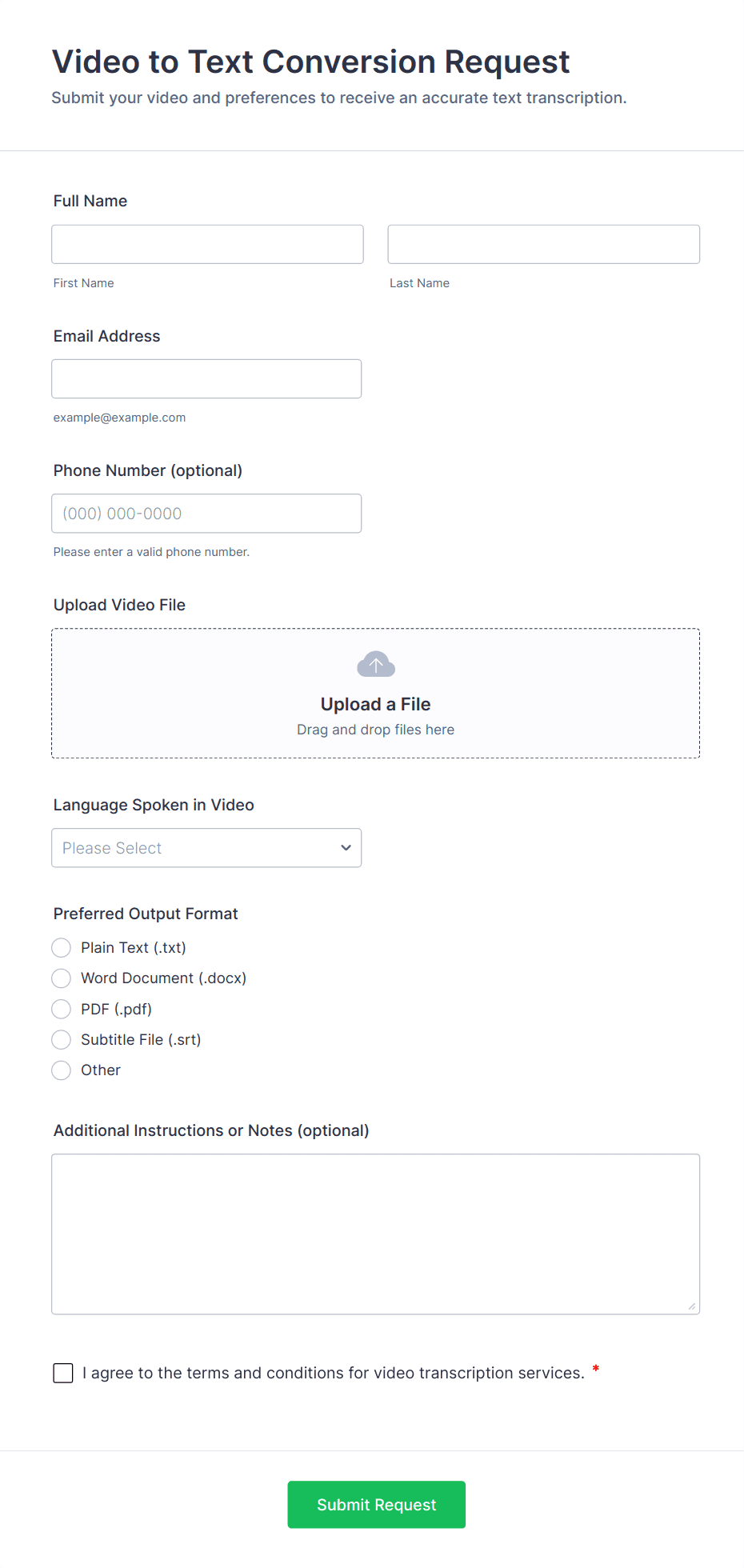Focus the First Name input field
Viewport: 744px width, 1568px height.
coord(207,244)
